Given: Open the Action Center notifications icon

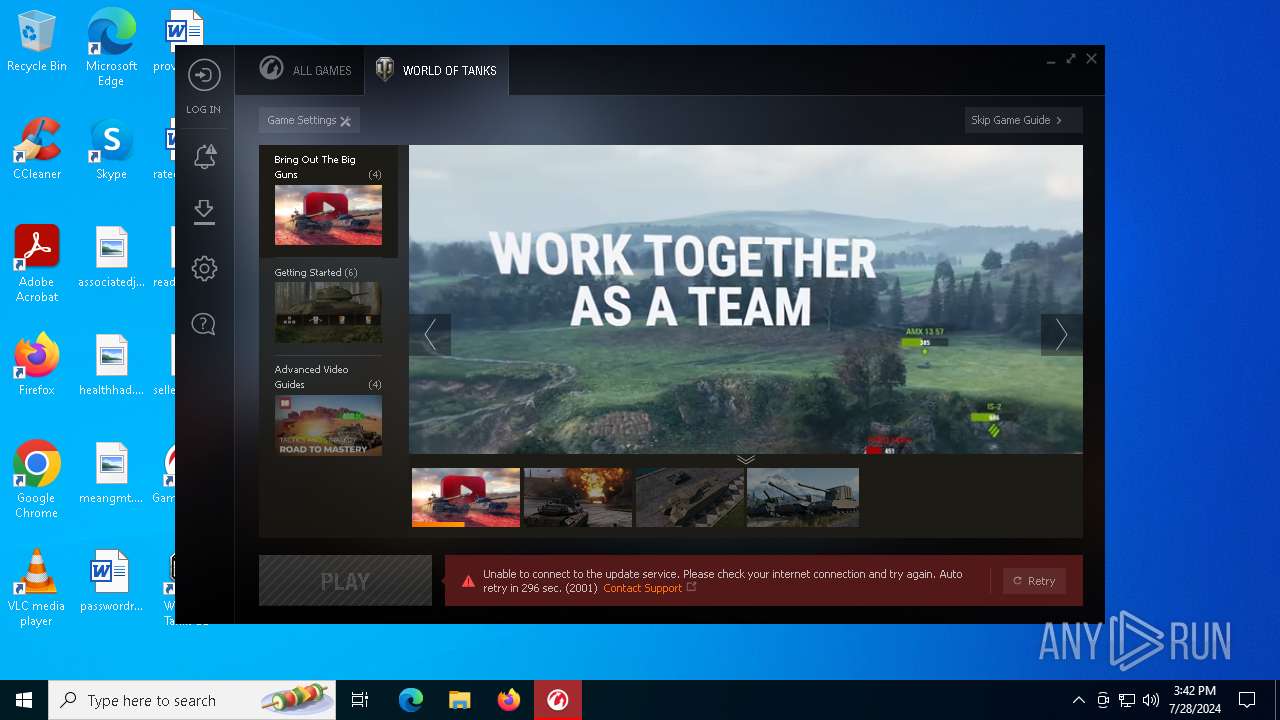Looking at the screenshot, I should (1247, 700).
